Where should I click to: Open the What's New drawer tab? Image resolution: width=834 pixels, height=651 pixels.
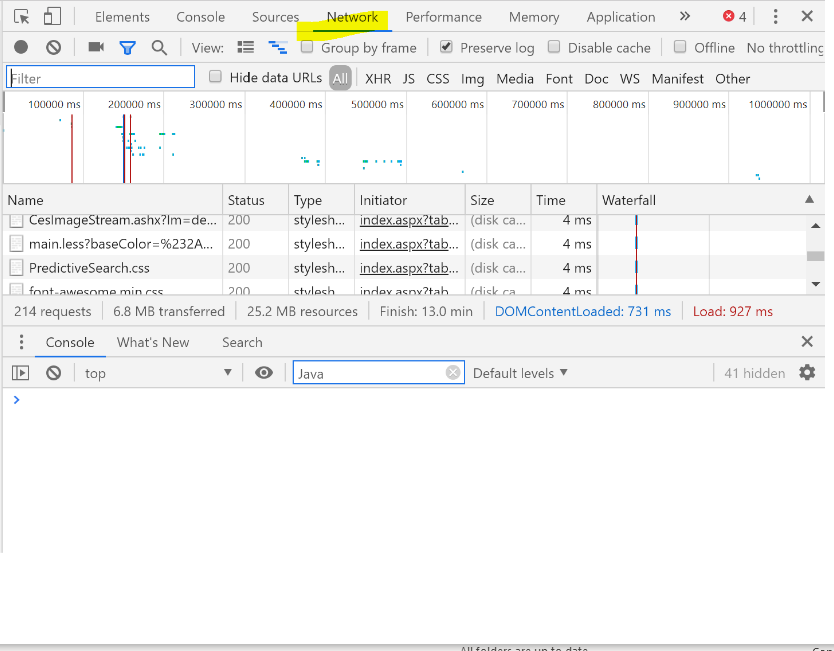pyautogui.click(x=152, y=342)
